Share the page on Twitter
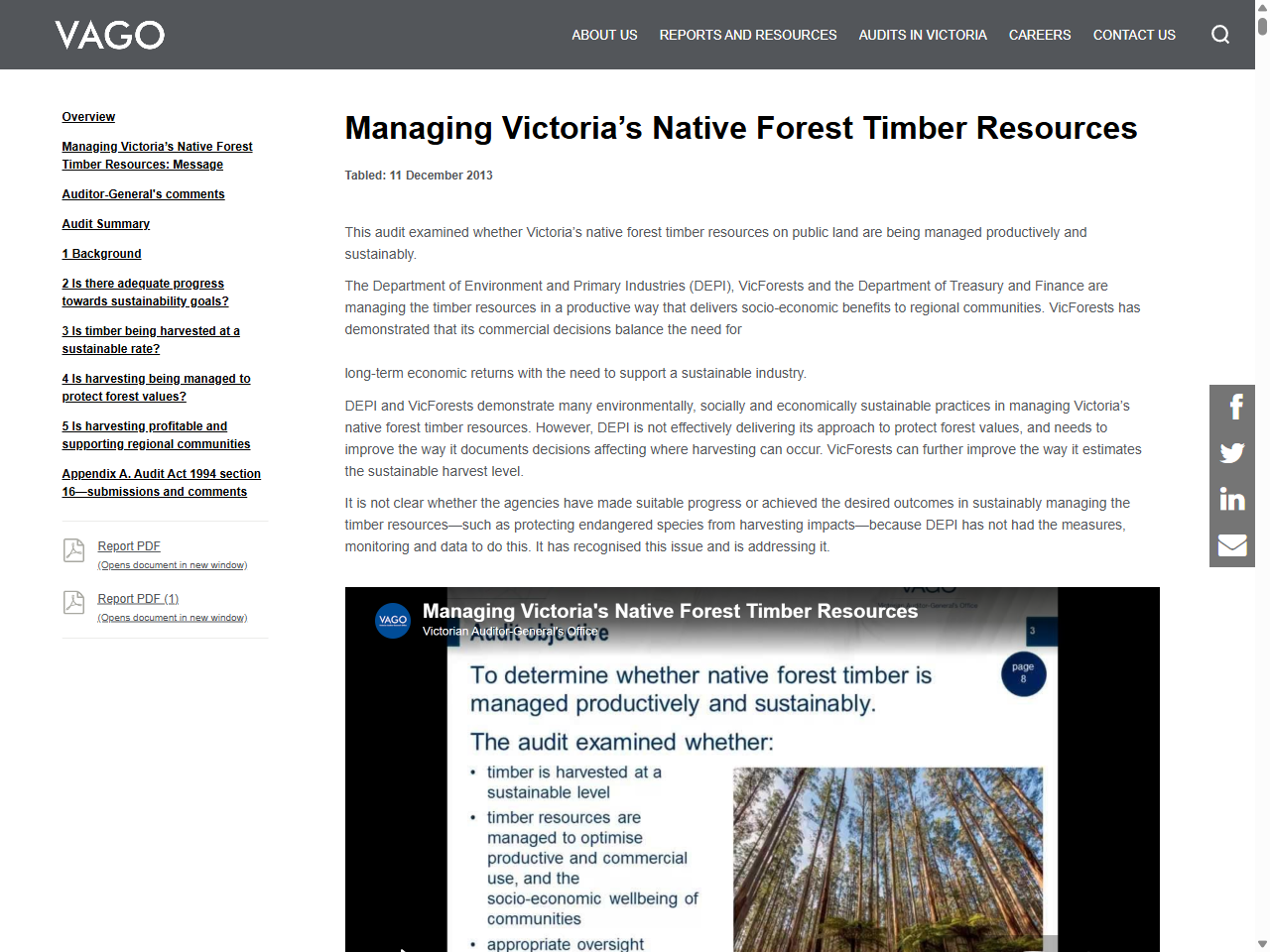 pyautogui.click(x=1231, y=452)
